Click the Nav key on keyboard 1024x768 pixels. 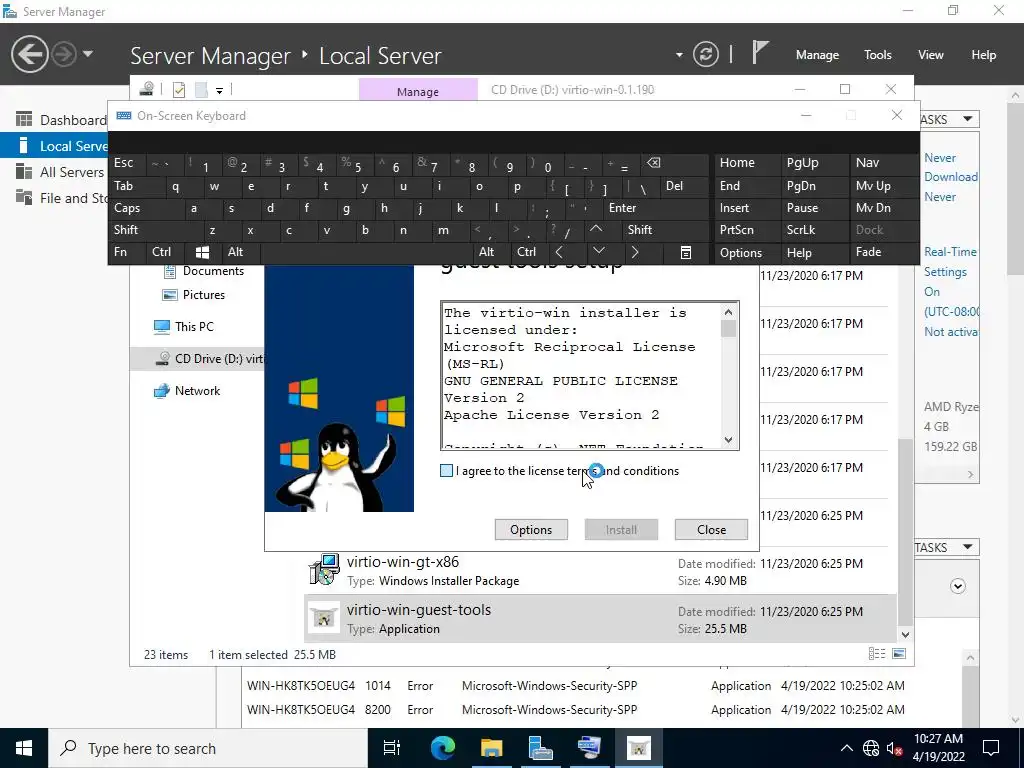tap(884, 163)
